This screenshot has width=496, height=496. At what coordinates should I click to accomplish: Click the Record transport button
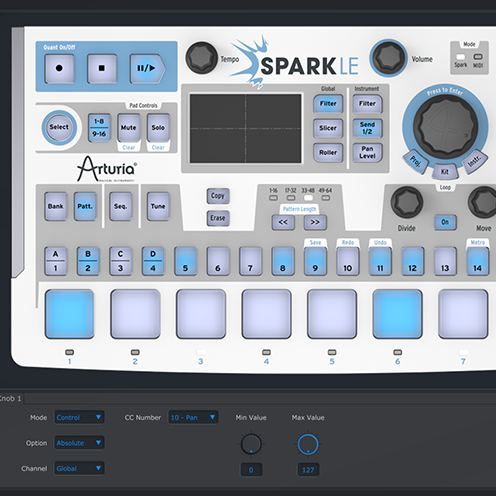[x=59, y=69]
